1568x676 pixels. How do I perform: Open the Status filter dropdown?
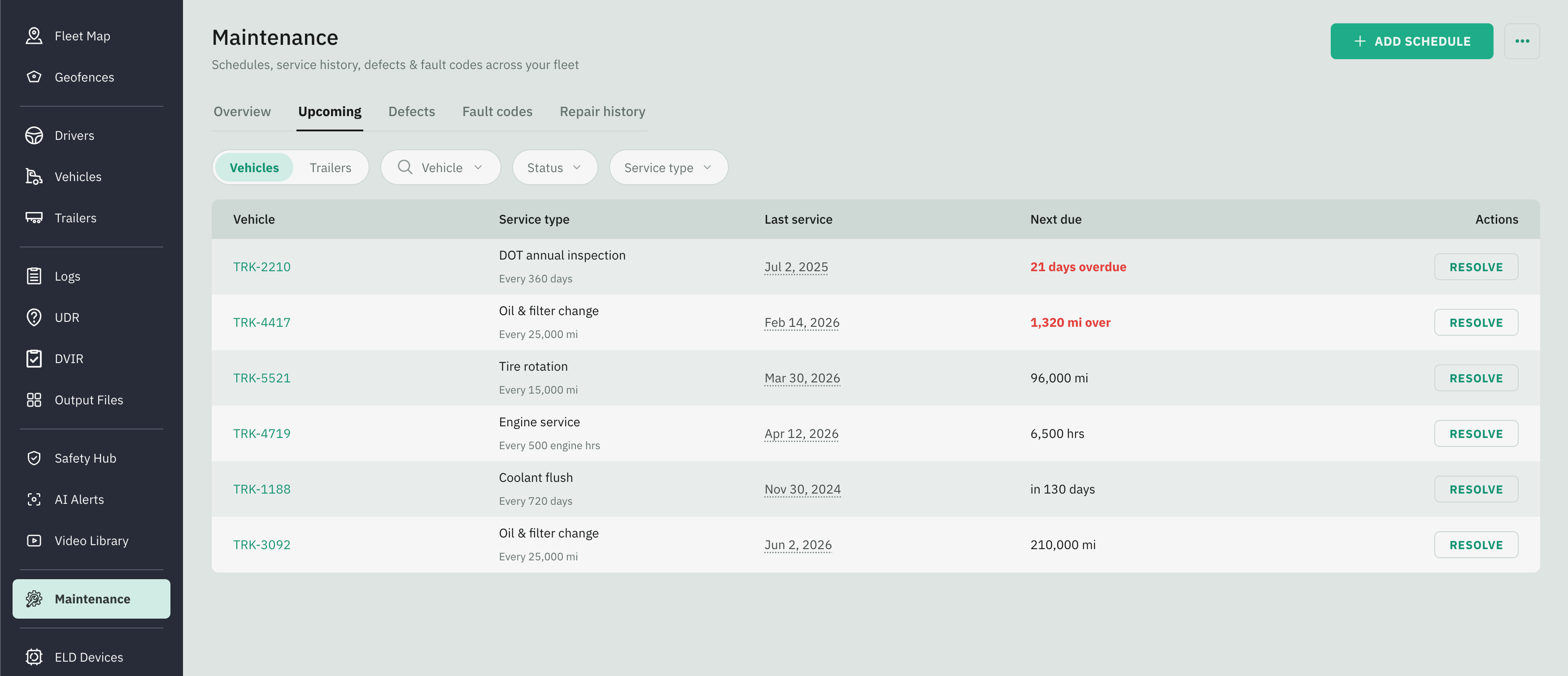(x=554, y=167)
